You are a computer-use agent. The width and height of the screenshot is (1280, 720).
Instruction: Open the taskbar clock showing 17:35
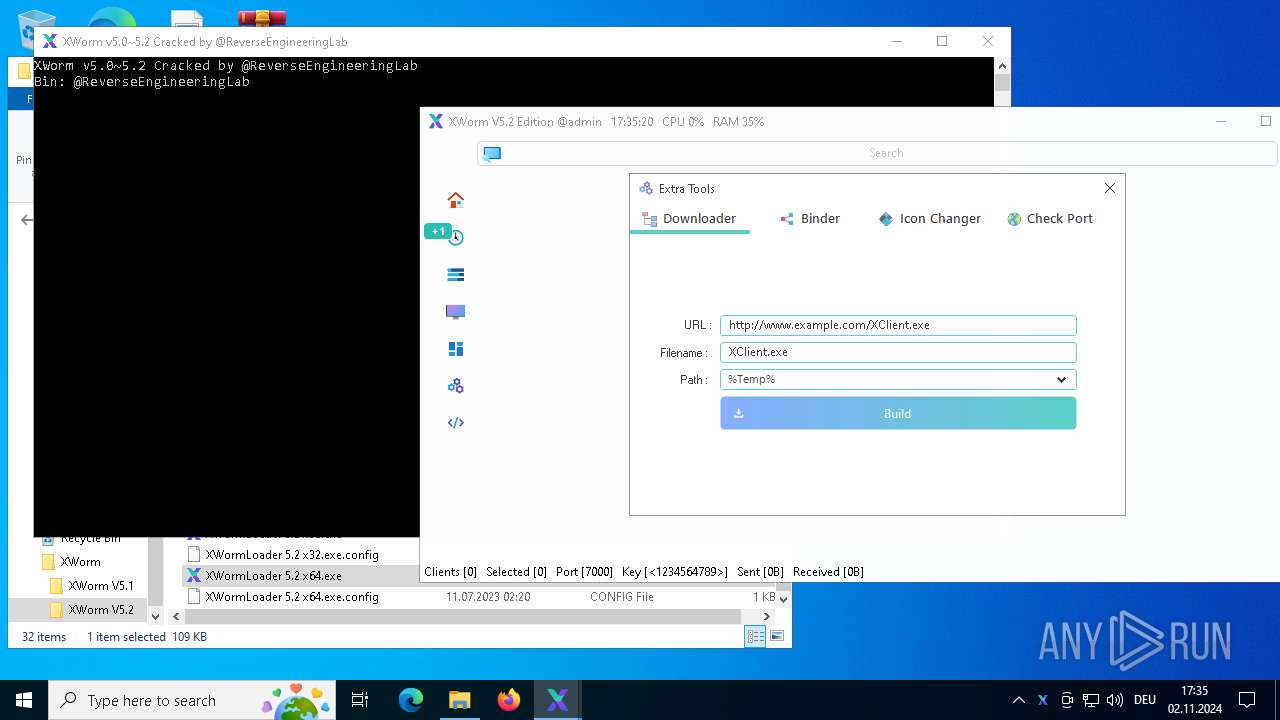tap(1194, 700)
